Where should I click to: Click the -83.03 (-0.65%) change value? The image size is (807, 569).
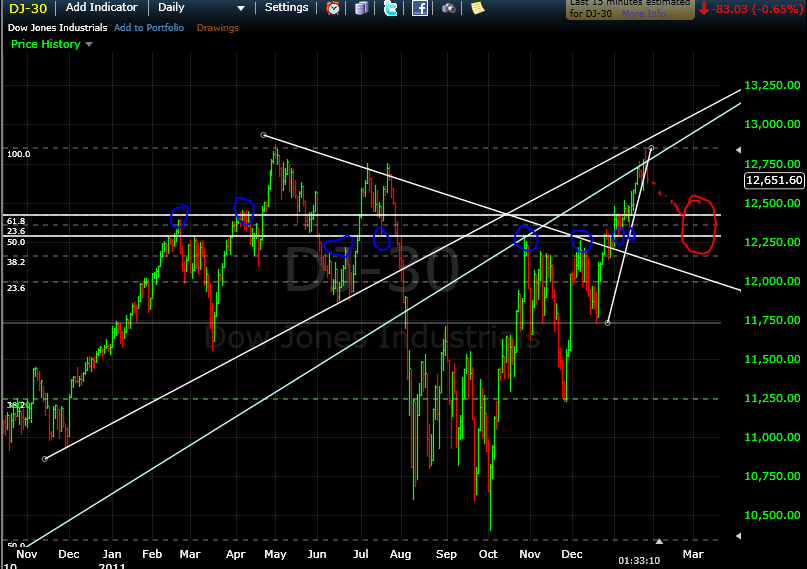point(757,8)
